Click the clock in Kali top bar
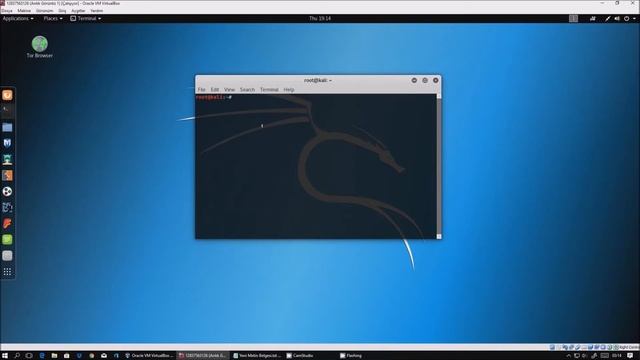Viewport: 640px width, 360px height. pyautogui.click(x=320, y=18)
